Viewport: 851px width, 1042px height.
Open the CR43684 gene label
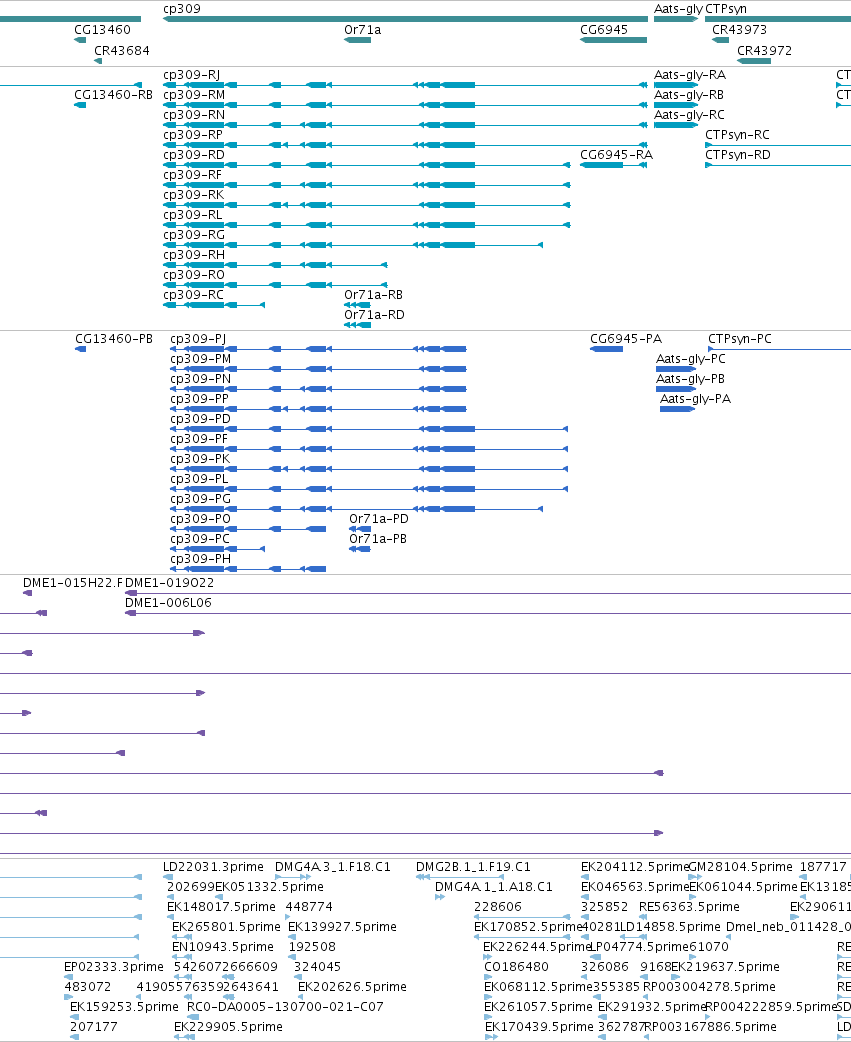122,51
